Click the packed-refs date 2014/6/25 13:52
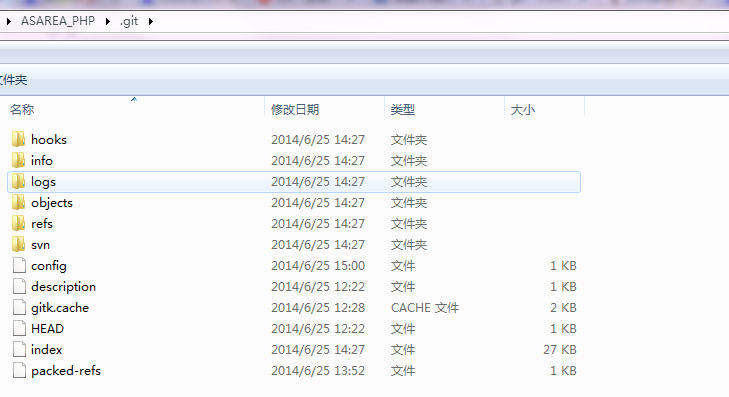The image size is (729, 397). pos(318,371)
